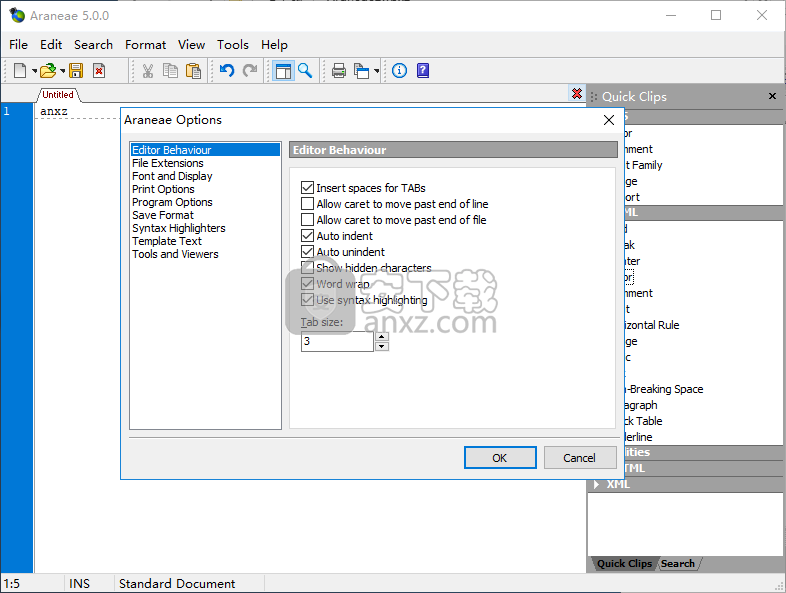Decrease Tab size with down arrow
Viewport: 786px width, 593px height.
pyautogui.click(x=382, y=346)
